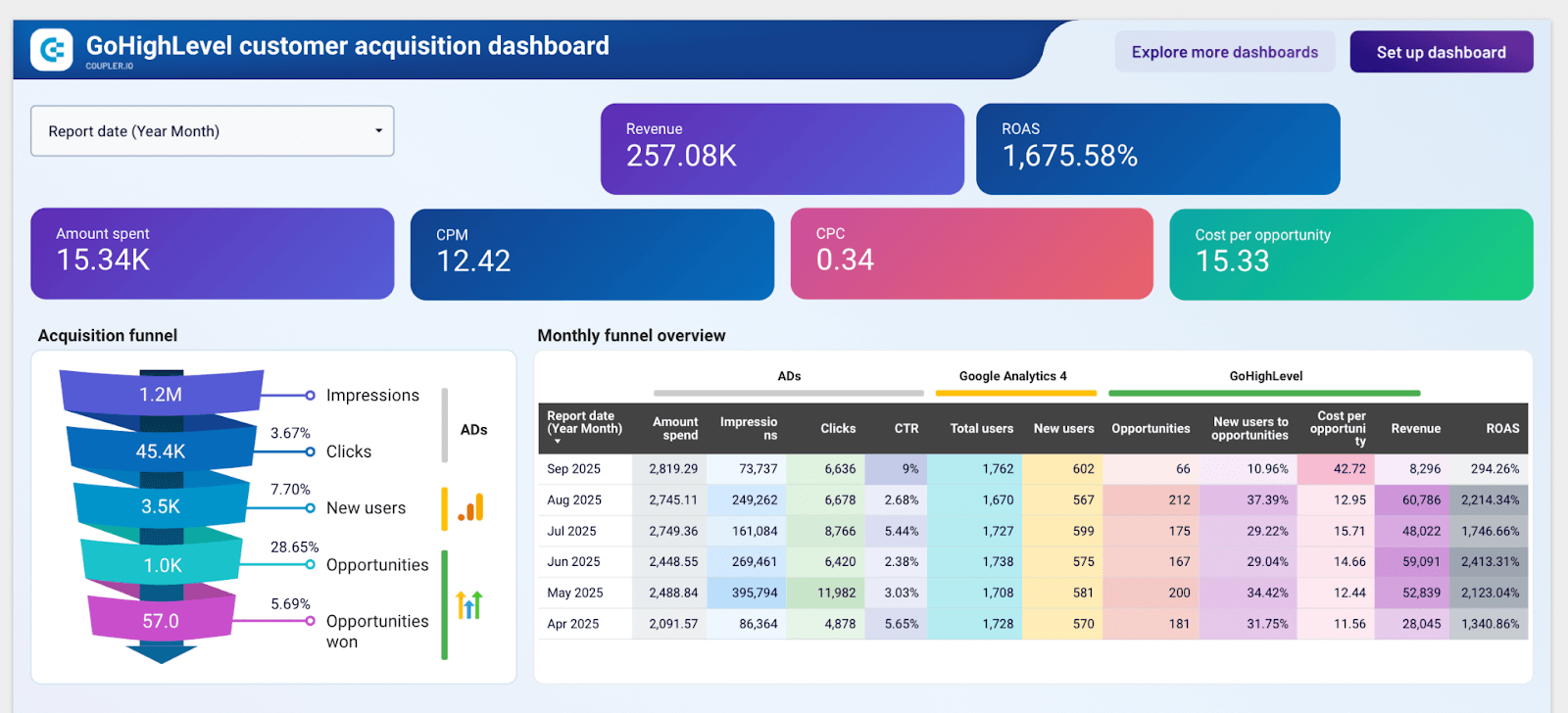The height and width of the screenshot is (713, 1568).
Task: Click the Revenue 257.08K scorecard
Action: click(x=782, y=149)
